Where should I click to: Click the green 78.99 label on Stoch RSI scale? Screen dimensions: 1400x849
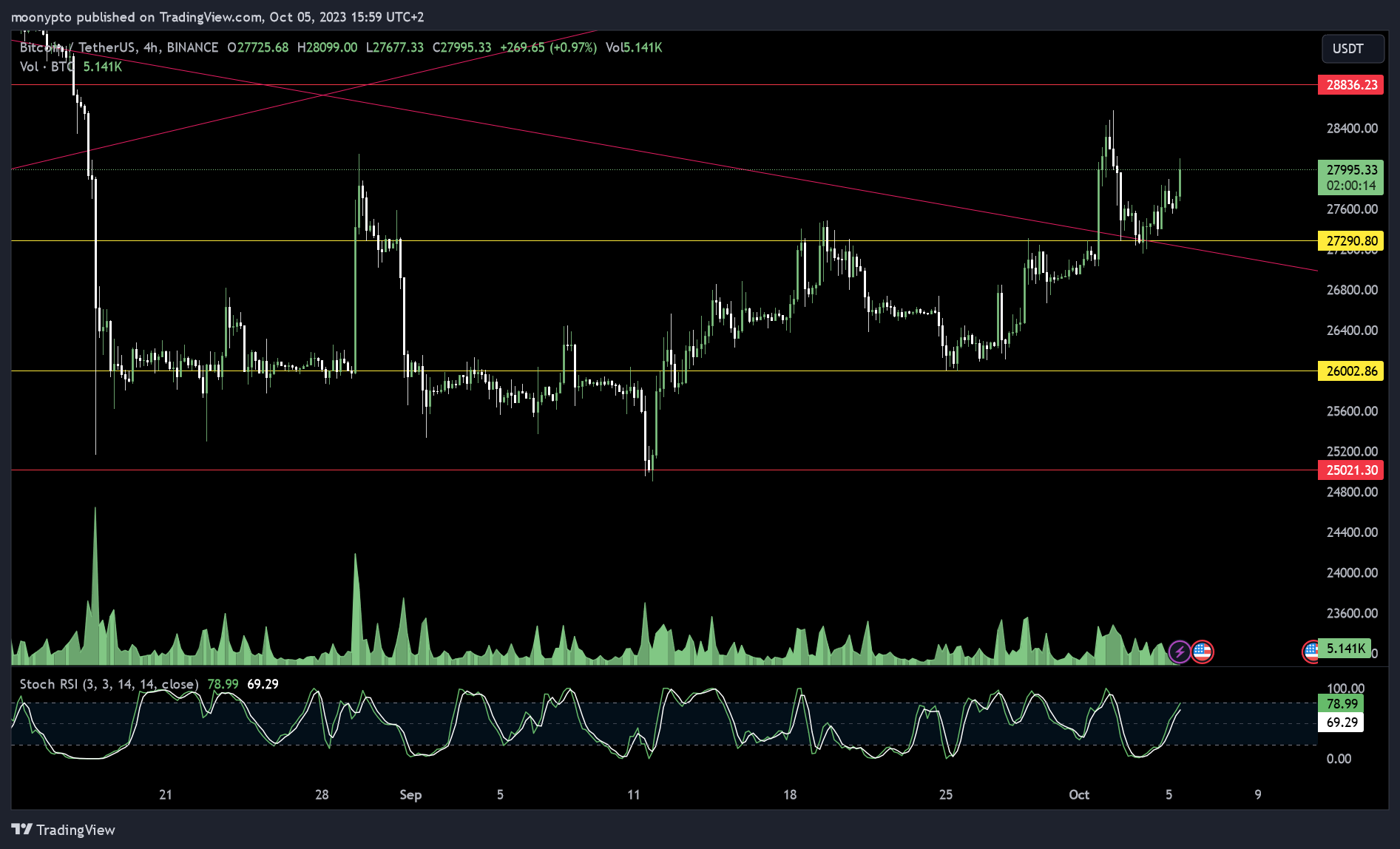(1342, 704)
